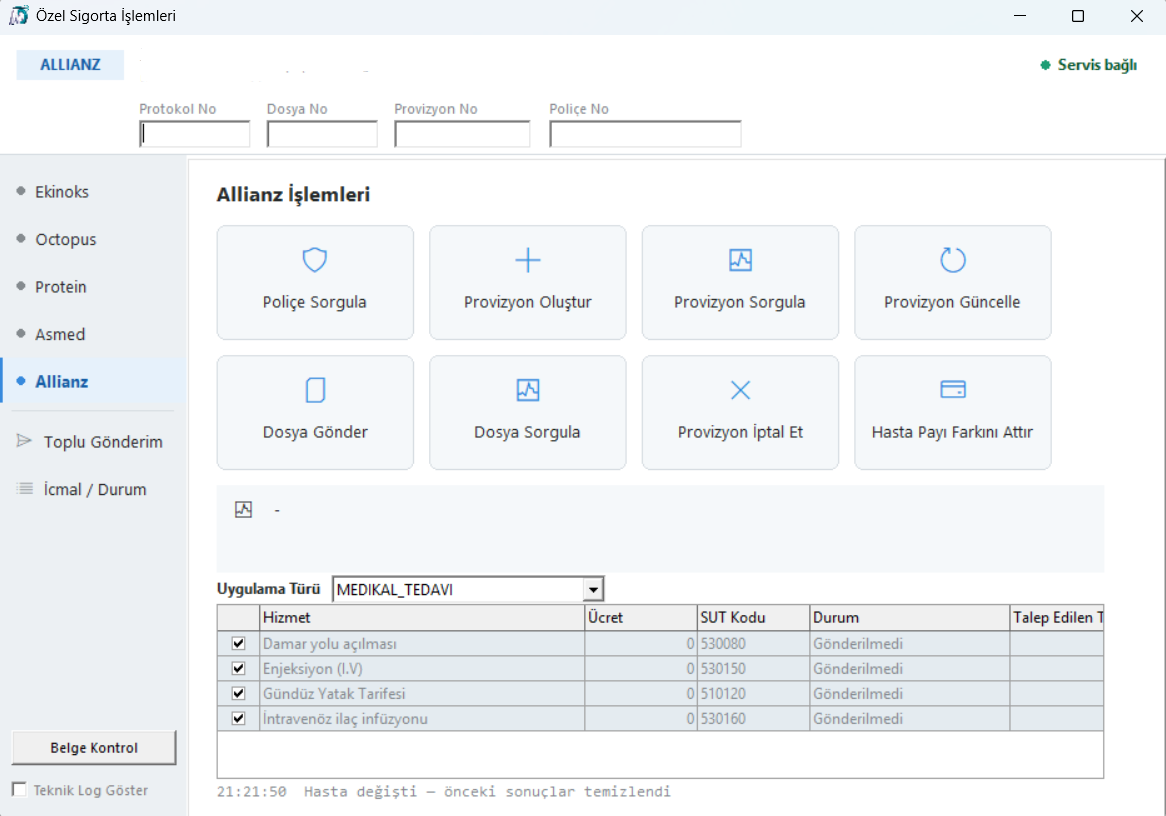This screenshot has width=1166, height=816.
Task: Click the send arrow icon beside Toplu Gönderim
Action: coord(24,441)
